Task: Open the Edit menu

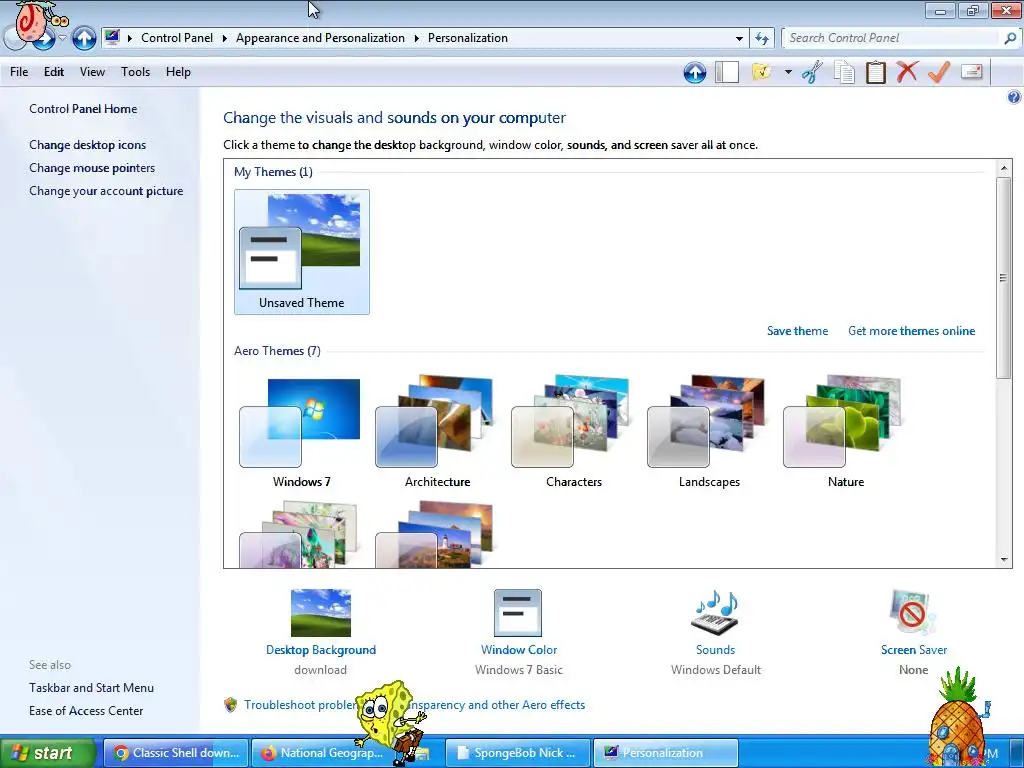Action: (x=54, y=72)
